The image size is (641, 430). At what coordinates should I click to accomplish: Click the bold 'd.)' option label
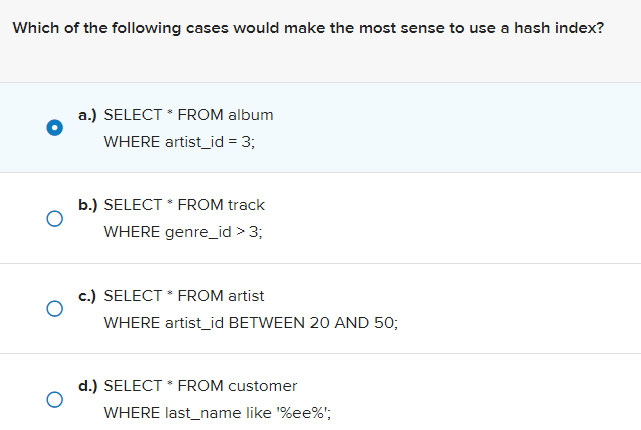[x=87, y=386]
